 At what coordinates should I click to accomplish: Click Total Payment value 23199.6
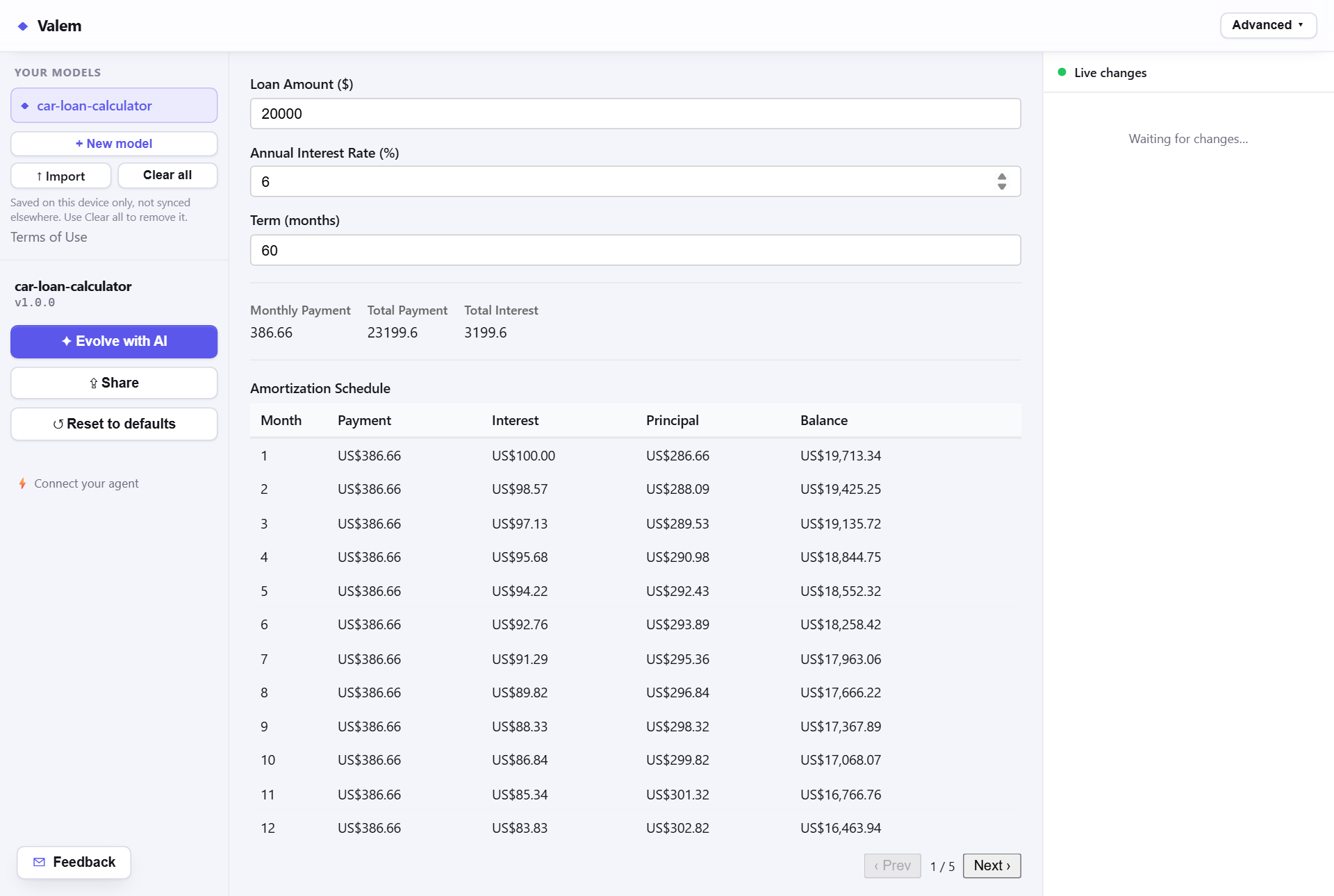point(392,333)
